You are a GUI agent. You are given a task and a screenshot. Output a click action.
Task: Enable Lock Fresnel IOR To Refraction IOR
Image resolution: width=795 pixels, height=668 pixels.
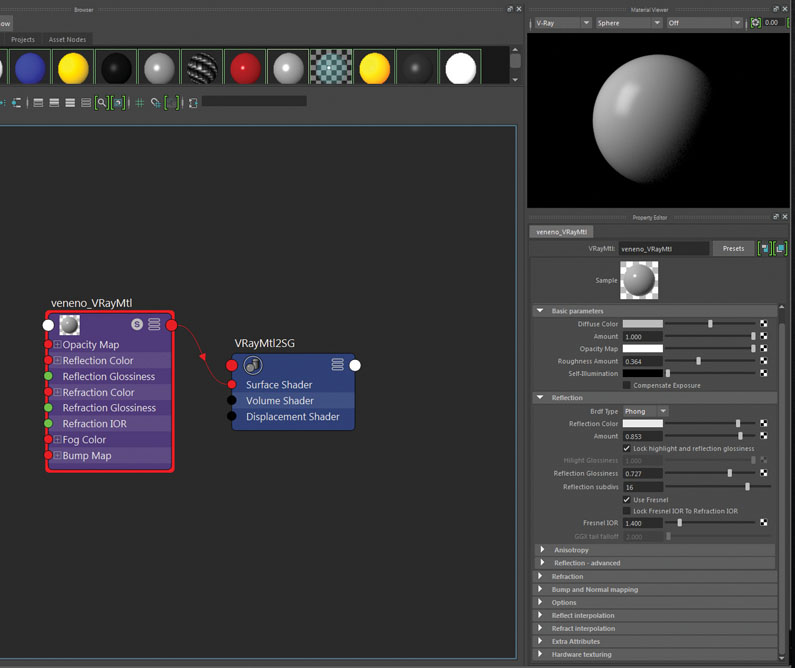point(627,511)
